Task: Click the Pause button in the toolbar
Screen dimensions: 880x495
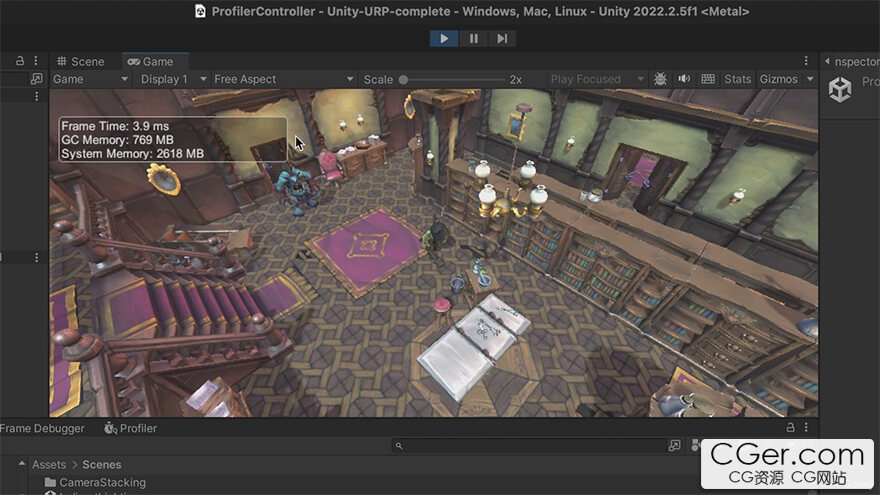Action: [474, 38]
